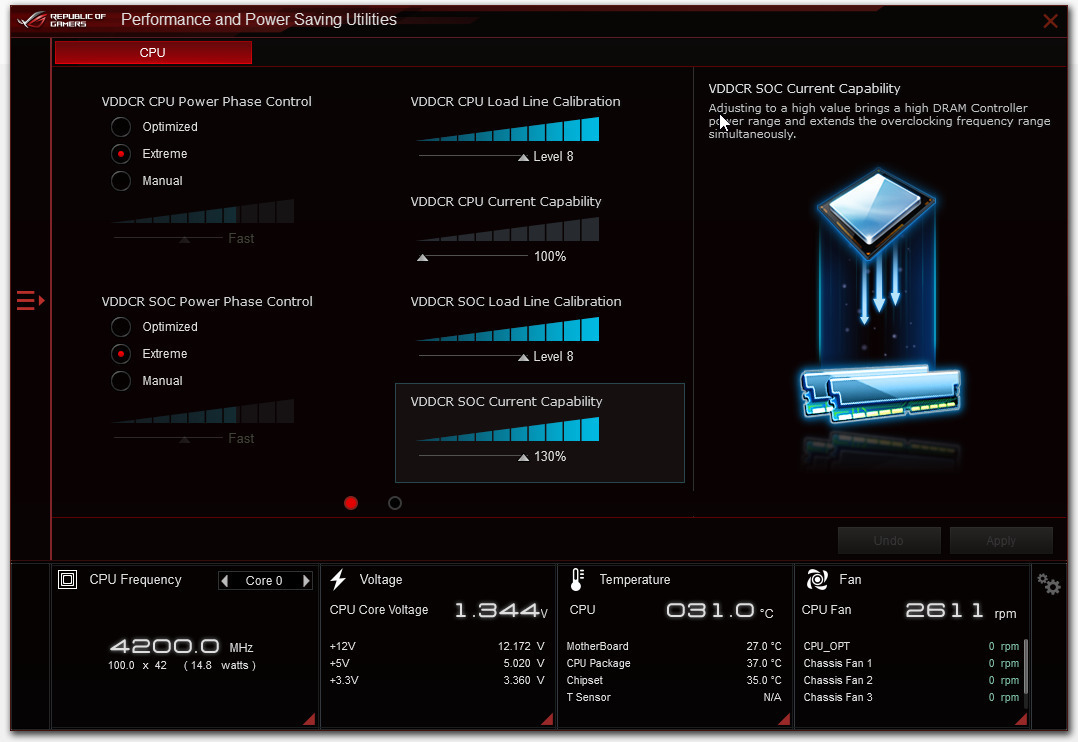This screenshot has height=742, width=1078.
Task: Select Extreme for VDDCR SOC Power Phase
Action: [121, 353]
